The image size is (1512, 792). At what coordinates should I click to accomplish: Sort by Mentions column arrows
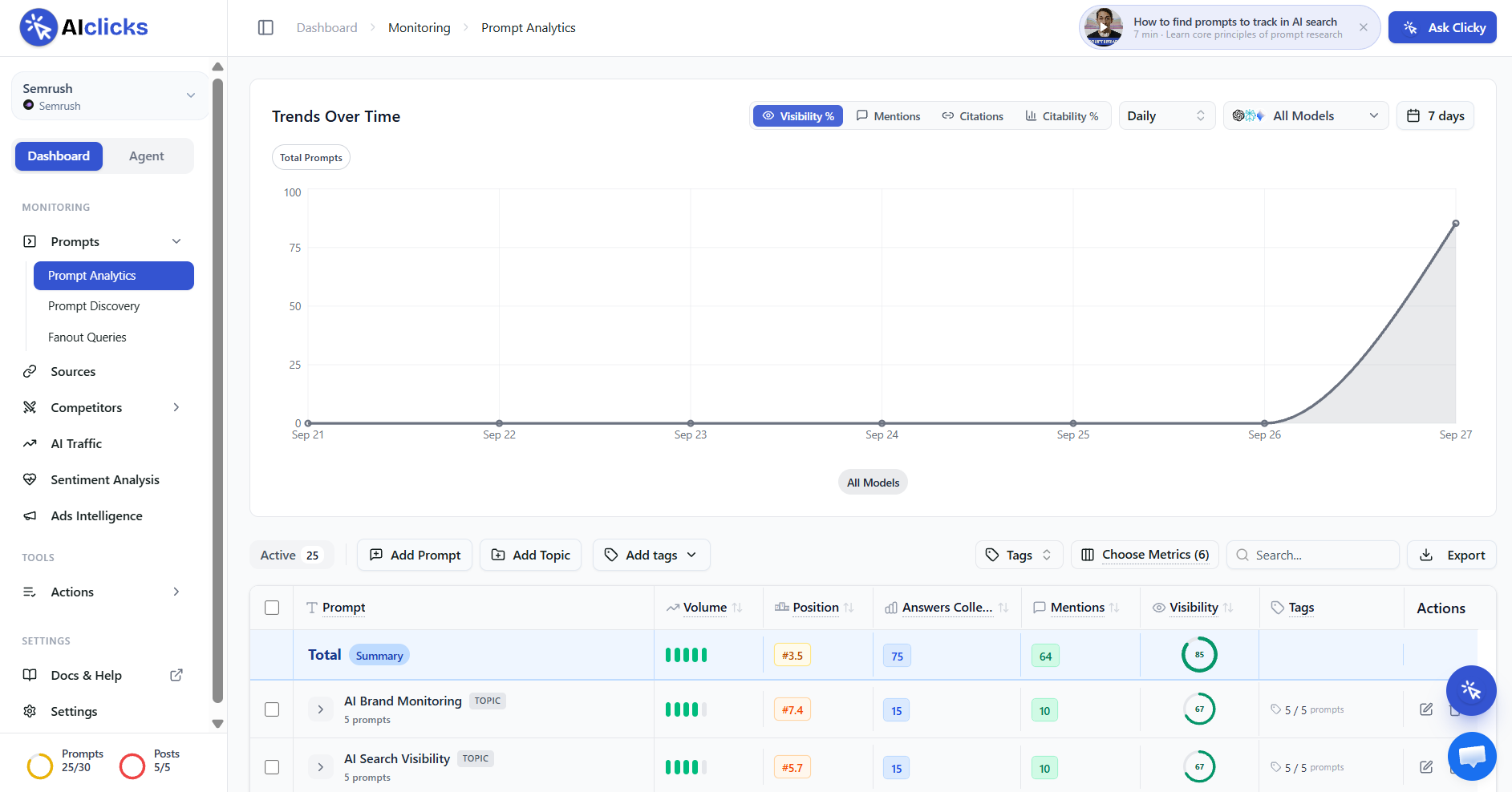[1114, 608]
